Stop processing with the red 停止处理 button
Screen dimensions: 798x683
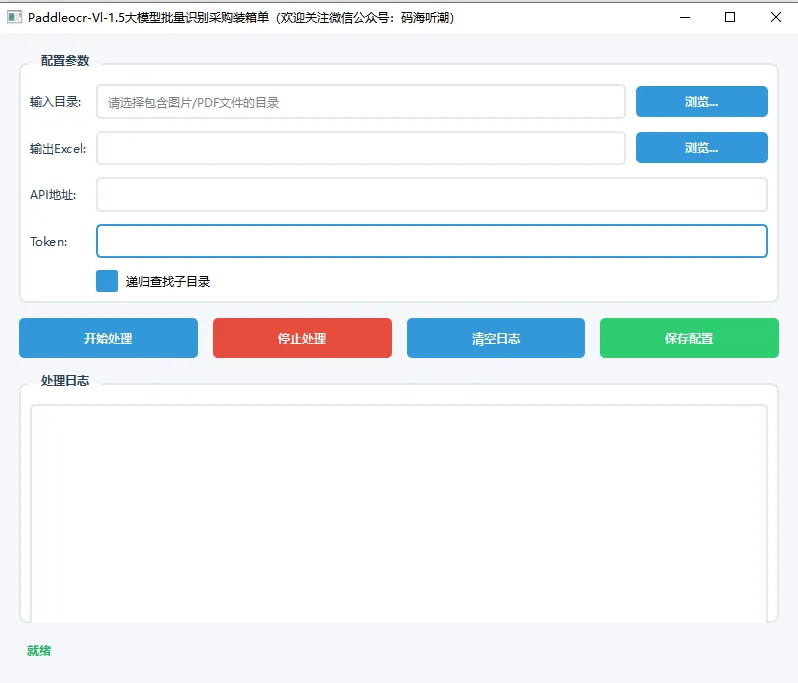tap(302, 338)
